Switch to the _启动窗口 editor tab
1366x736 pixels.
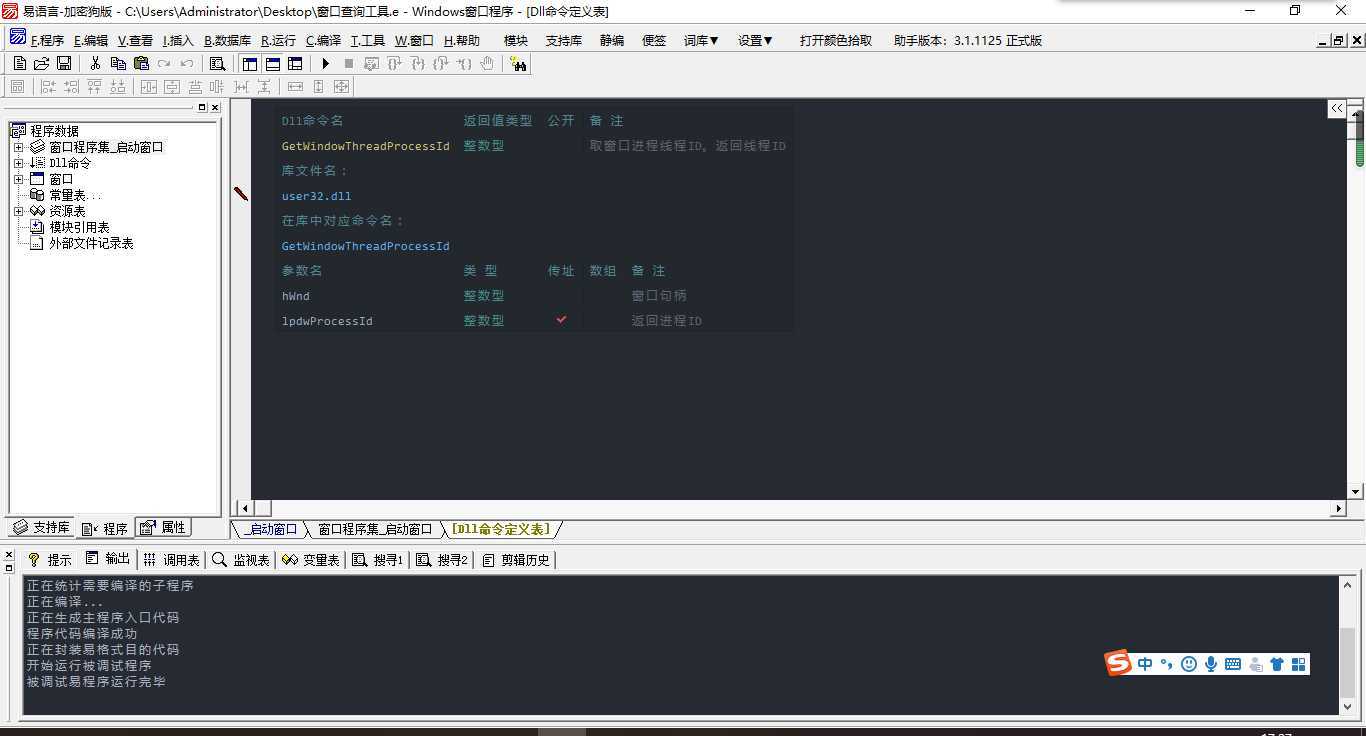coord(270,529)
